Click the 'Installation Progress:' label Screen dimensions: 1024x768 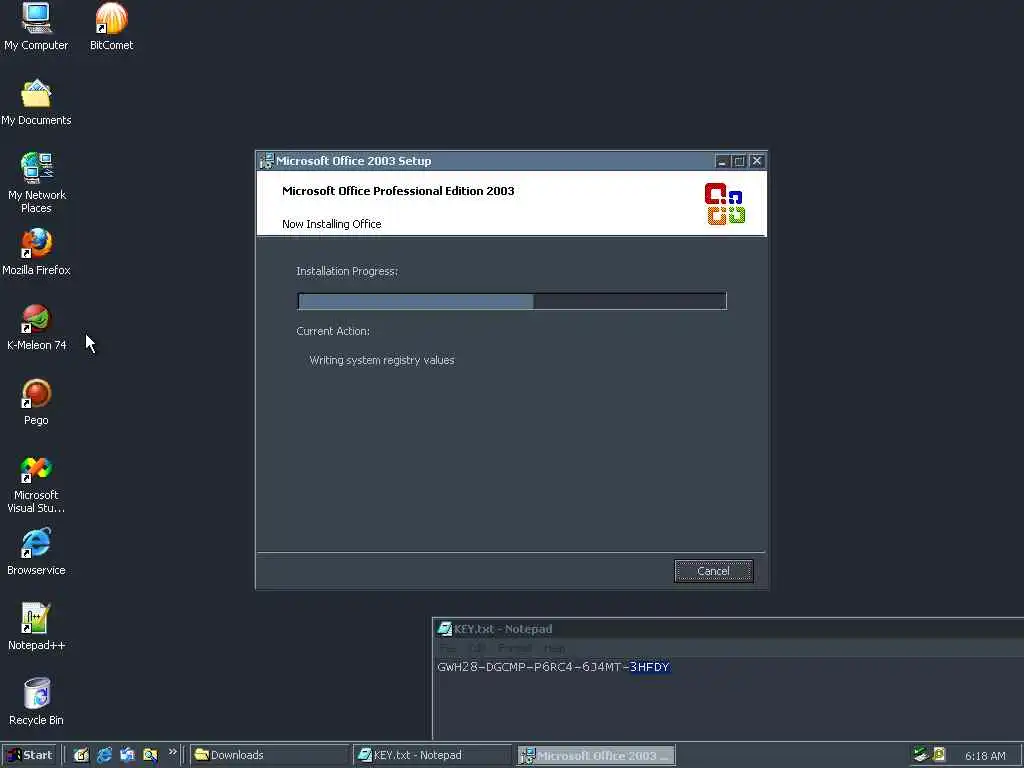coord(347,271)
